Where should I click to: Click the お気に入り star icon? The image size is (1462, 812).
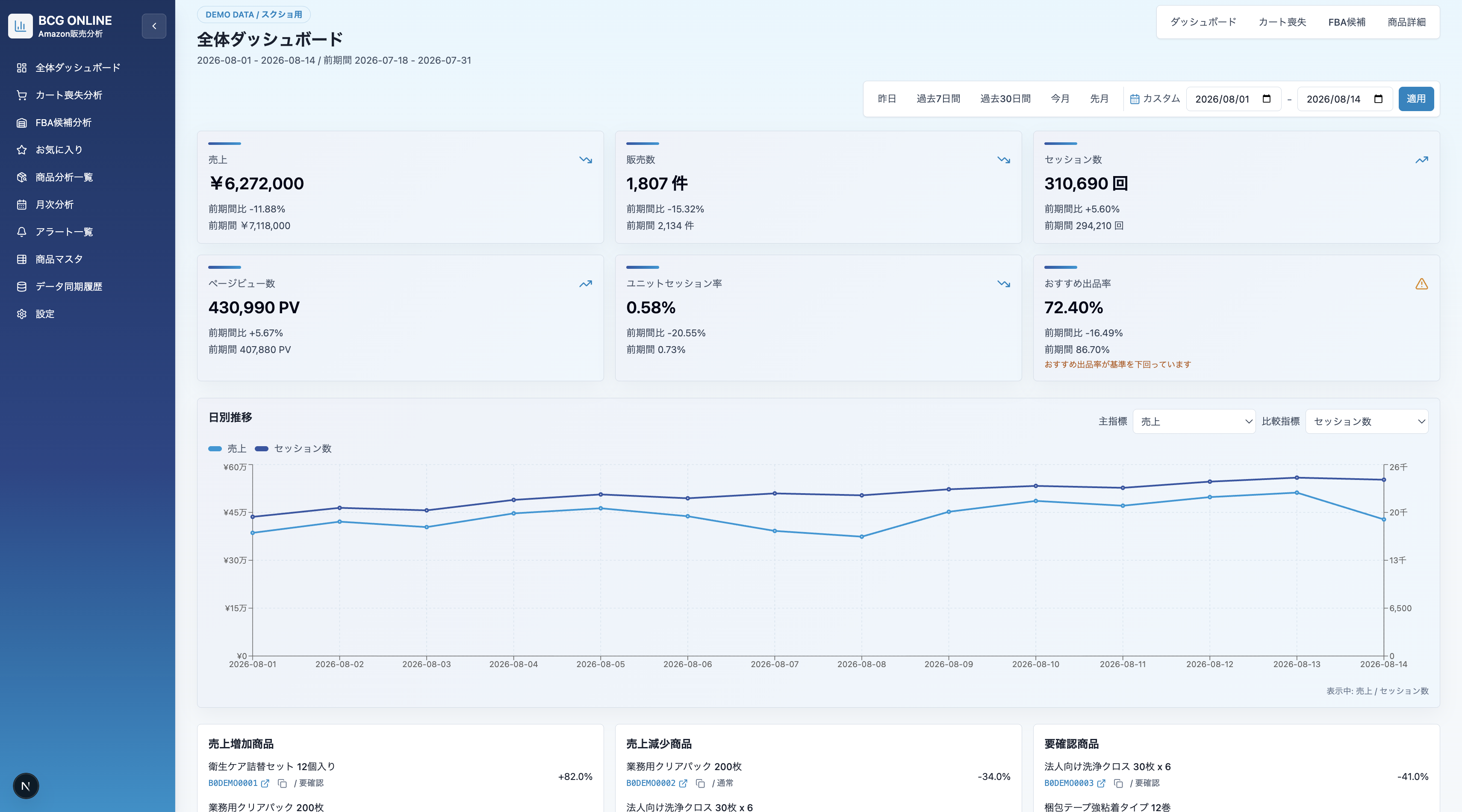point(21,150)
